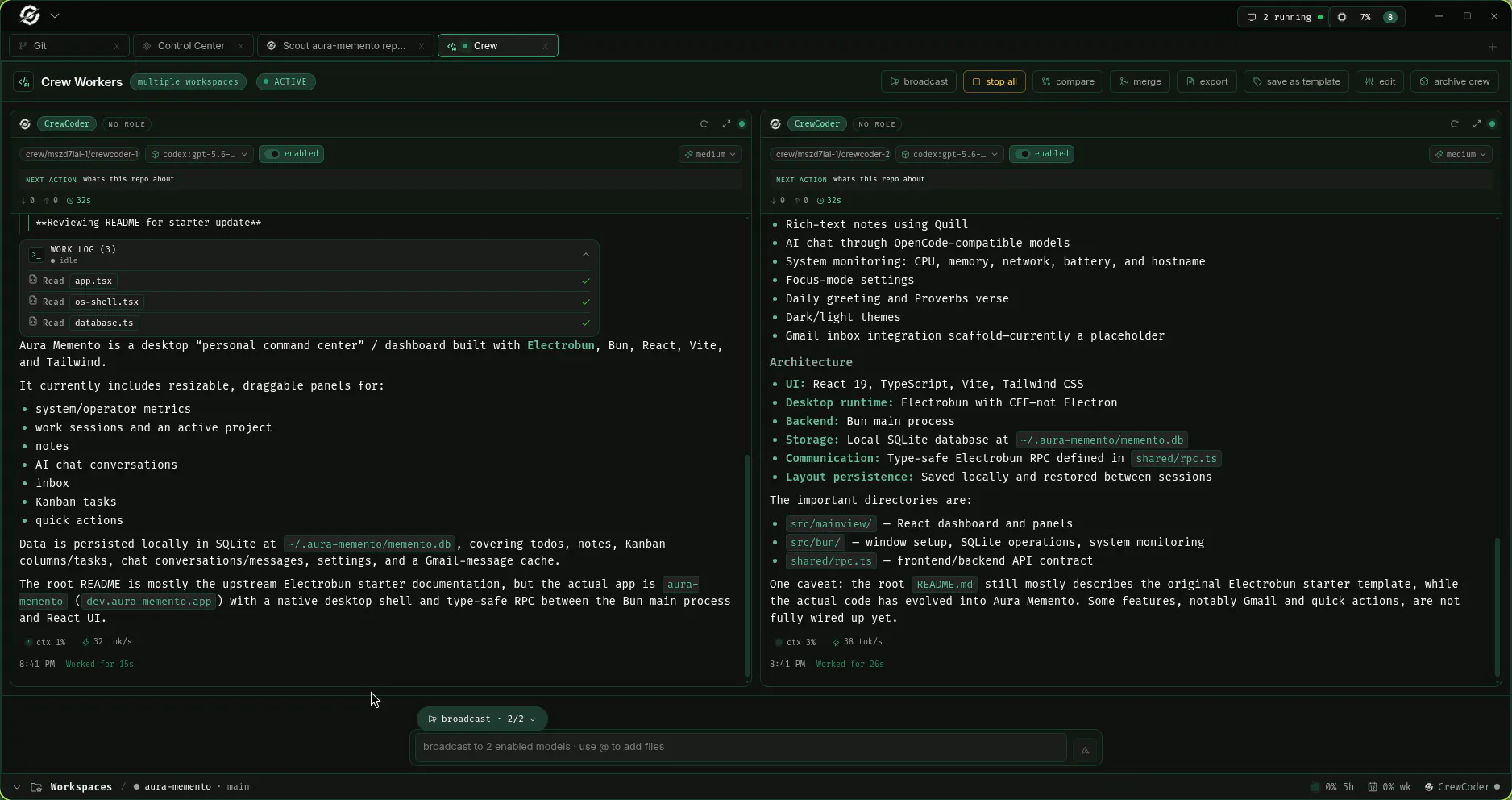Close the Git tab
The image size is (1512, 800).
[116, 46]
